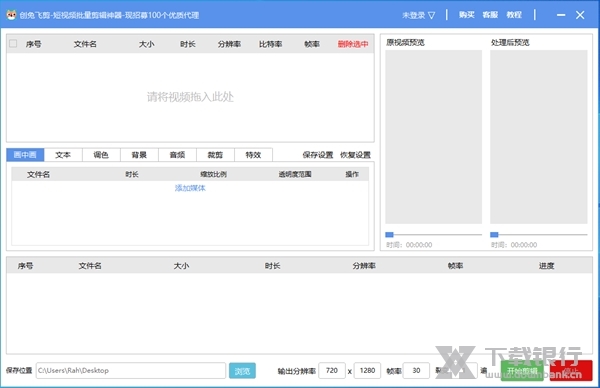The height and width of the screenshot is (388, 600).
Task: Click the output height field 1280
Action: [x=367, y=370]
